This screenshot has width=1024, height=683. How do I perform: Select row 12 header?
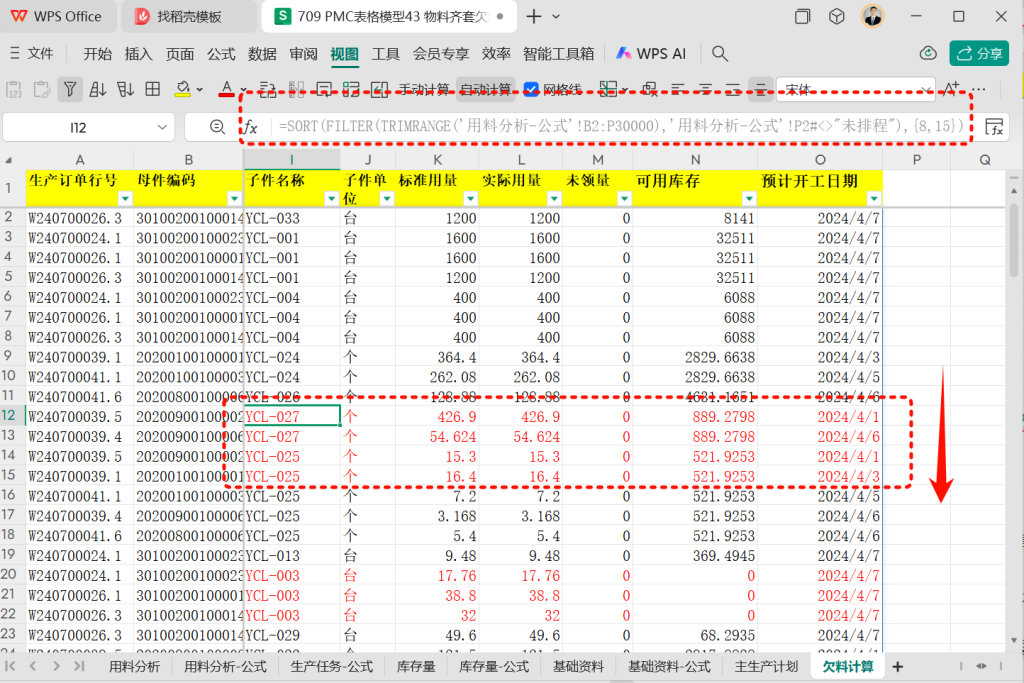click(8, 416)
